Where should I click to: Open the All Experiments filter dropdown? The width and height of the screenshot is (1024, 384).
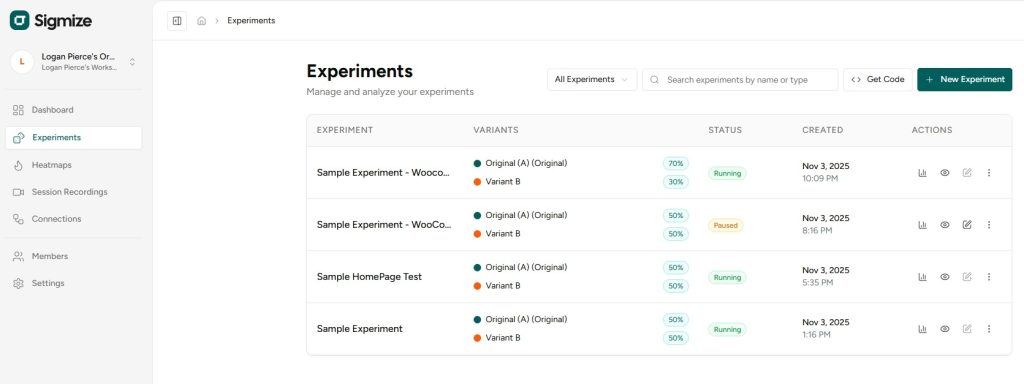pos(592,80)
